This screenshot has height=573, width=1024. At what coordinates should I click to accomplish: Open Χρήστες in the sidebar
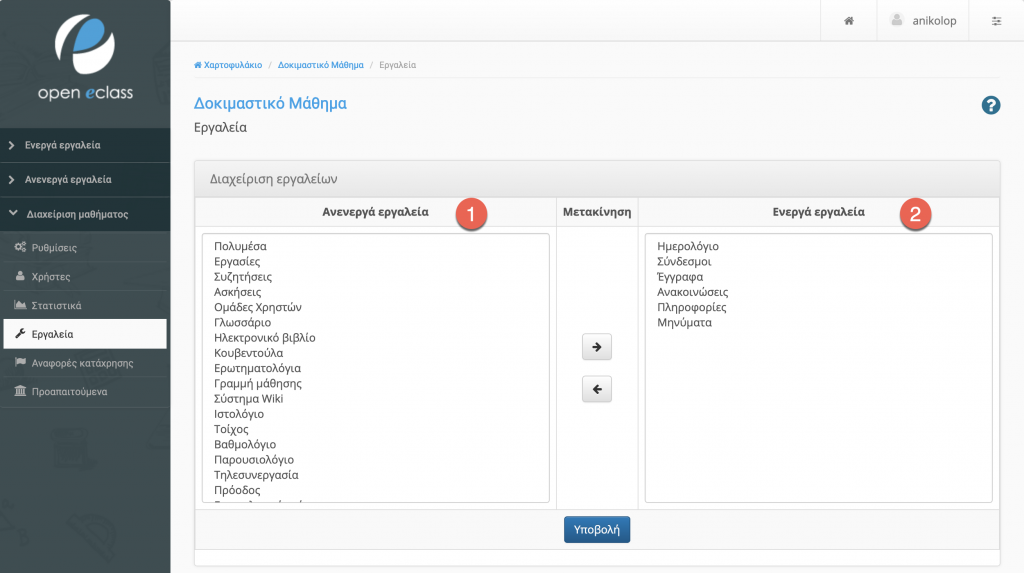[51, 276]
